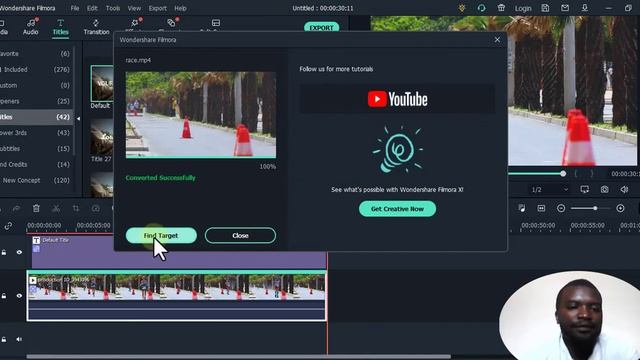Open the Audio media tab
Viewport: 640px width, 360px height.
pos(31,27)
